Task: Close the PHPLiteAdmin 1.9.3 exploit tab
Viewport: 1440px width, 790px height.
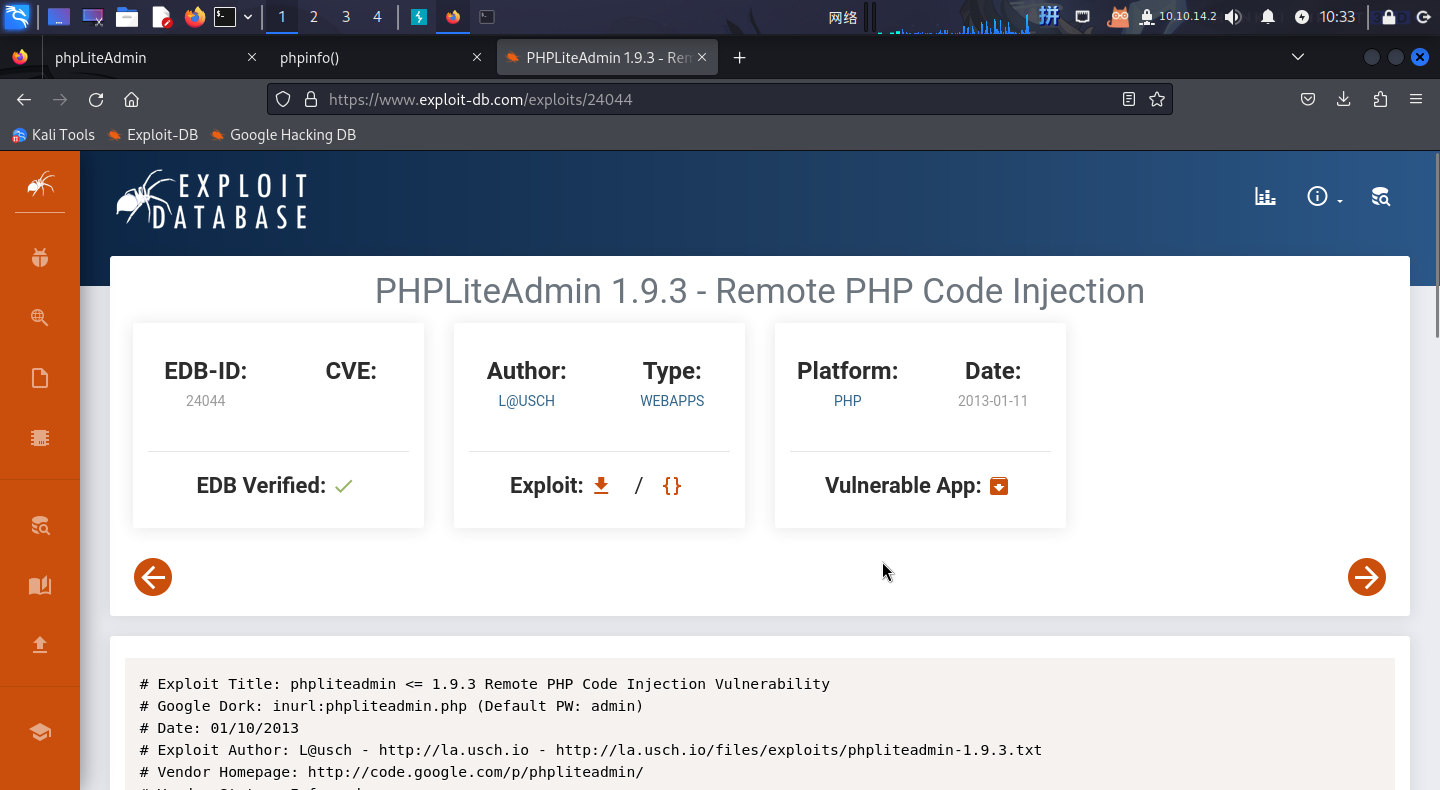Action: point(702,58)
